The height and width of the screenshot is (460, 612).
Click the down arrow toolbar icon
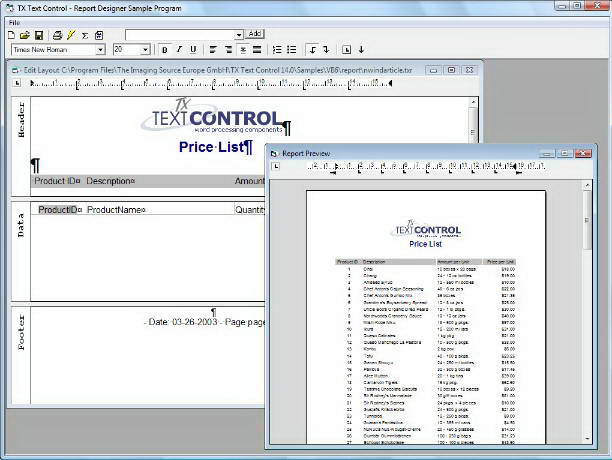coord(361,50)
